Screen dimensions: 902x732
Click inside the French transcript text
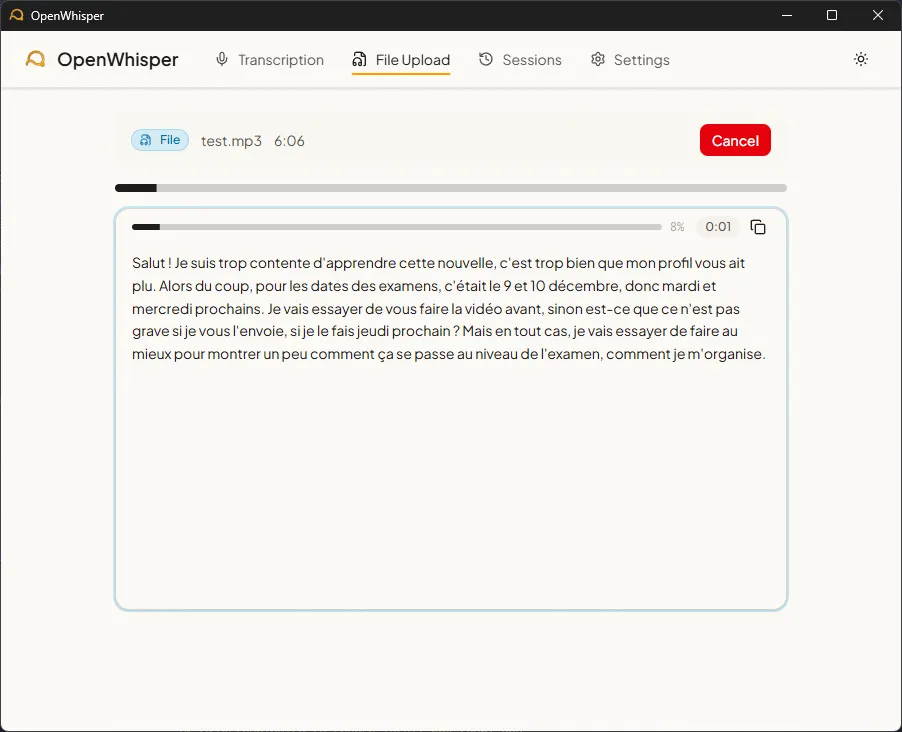(x=449, y=309)
